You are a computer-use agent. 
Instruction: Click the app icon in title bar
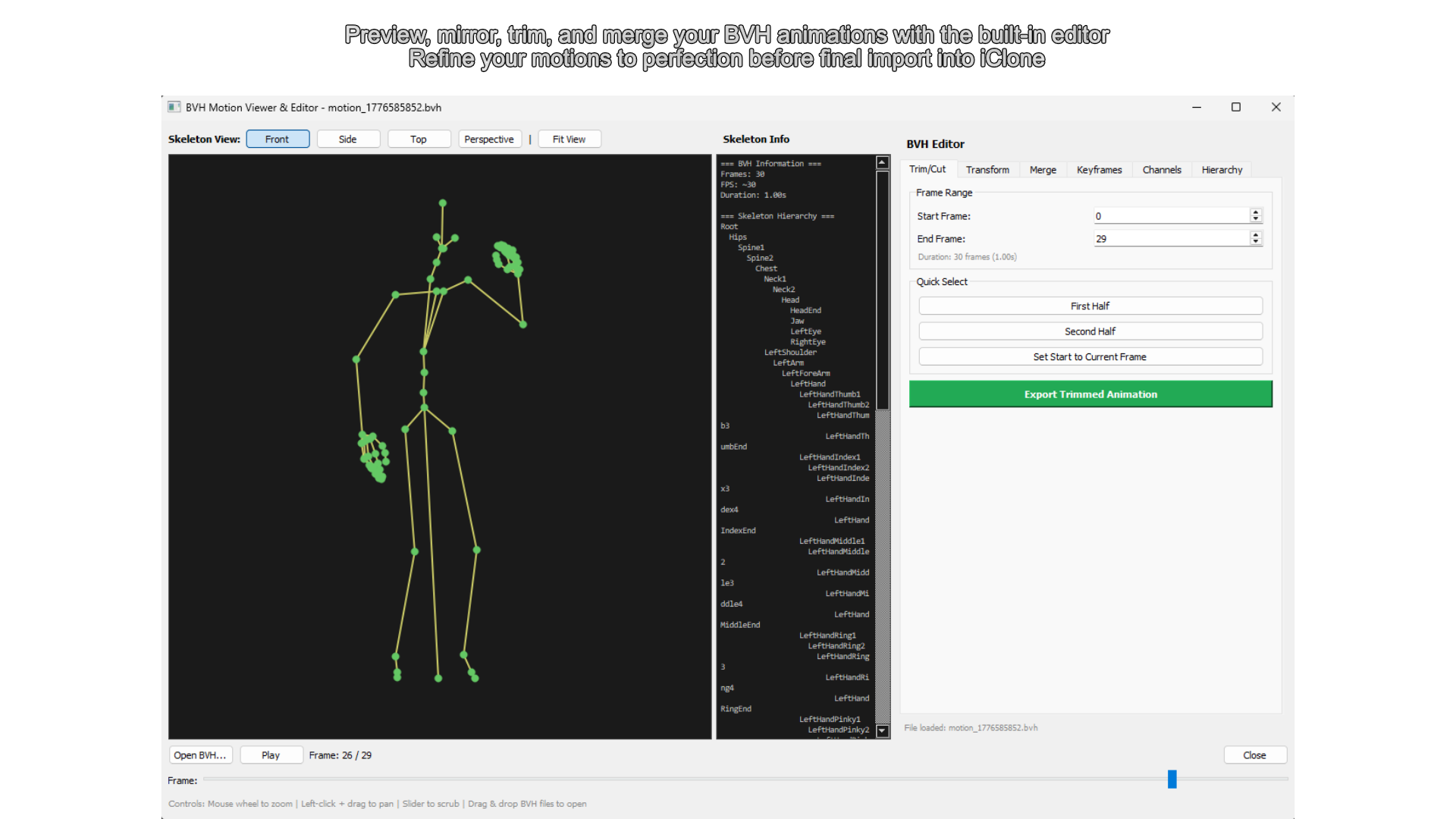174,107
